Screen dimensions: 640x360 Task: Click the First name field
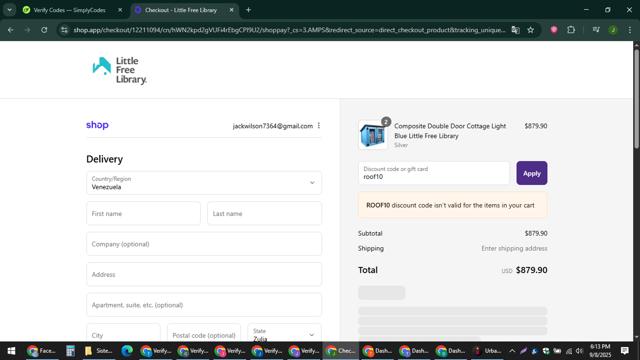[143, 213]
